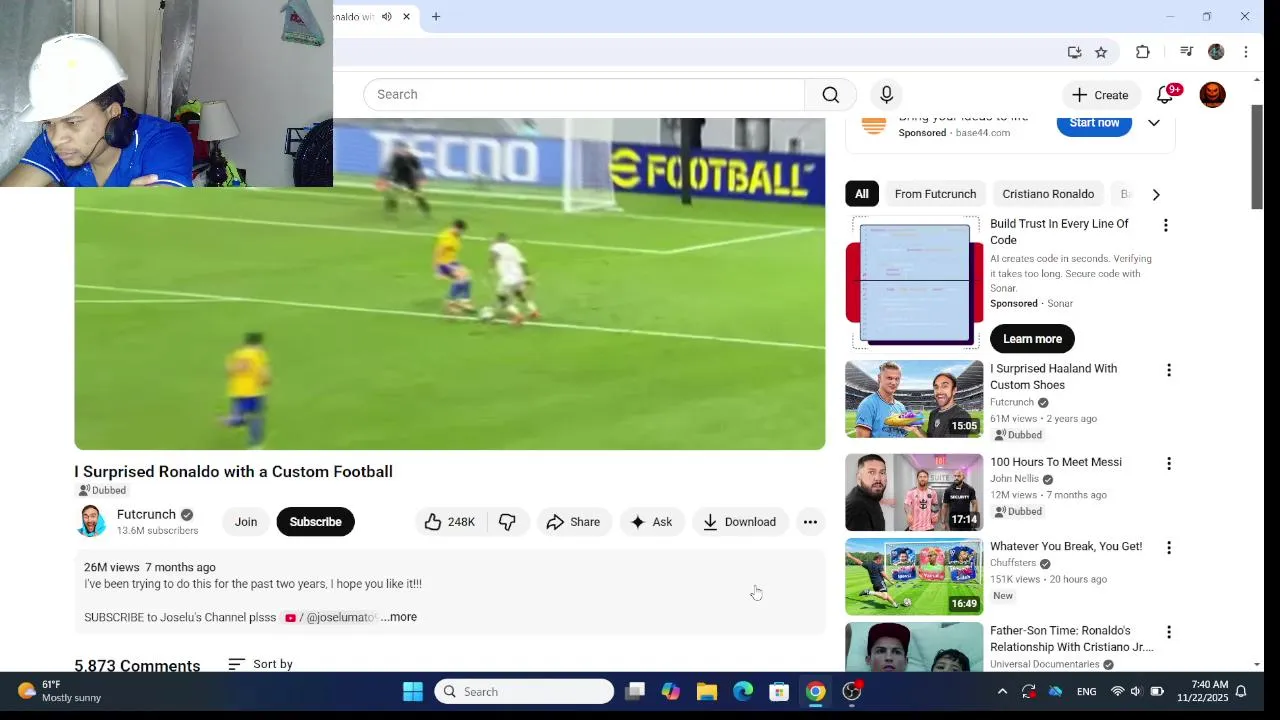The height and width of the screenshot is (720, 1280).
Task: Click Join channel button
Action: [x=246, y=522]
